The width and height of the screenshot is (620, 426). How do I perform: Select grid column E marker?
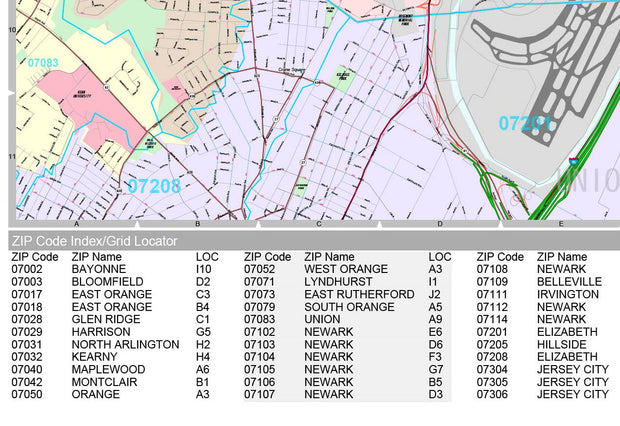tap(560, 224)
